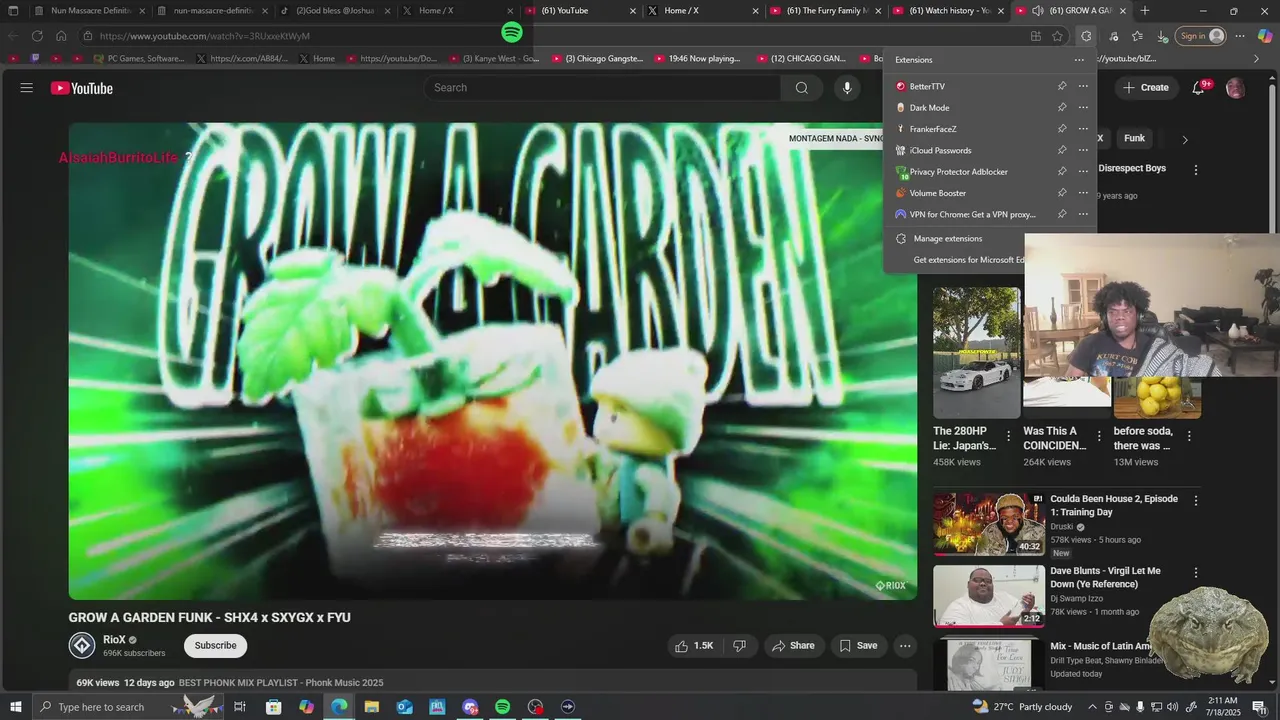The image size is (1280, 720).
Task: Click the Share button
Action: click(x=793, y=646)
